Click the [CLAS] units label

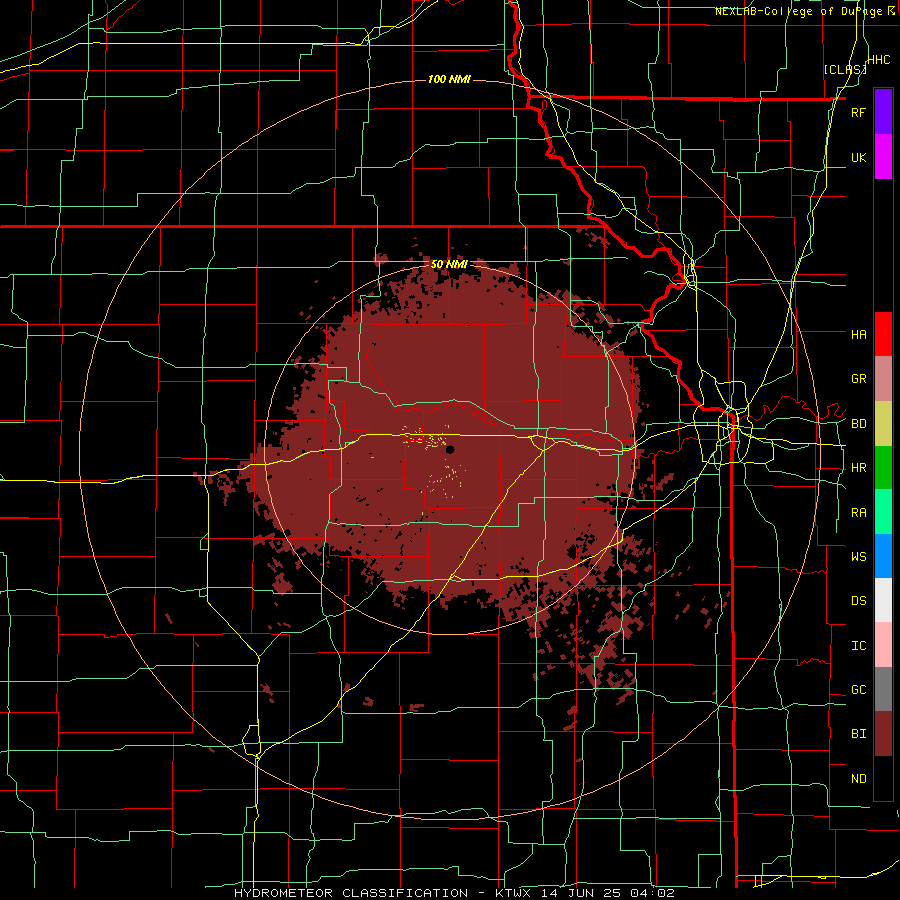pyautogui.click(x=845, y=69)
